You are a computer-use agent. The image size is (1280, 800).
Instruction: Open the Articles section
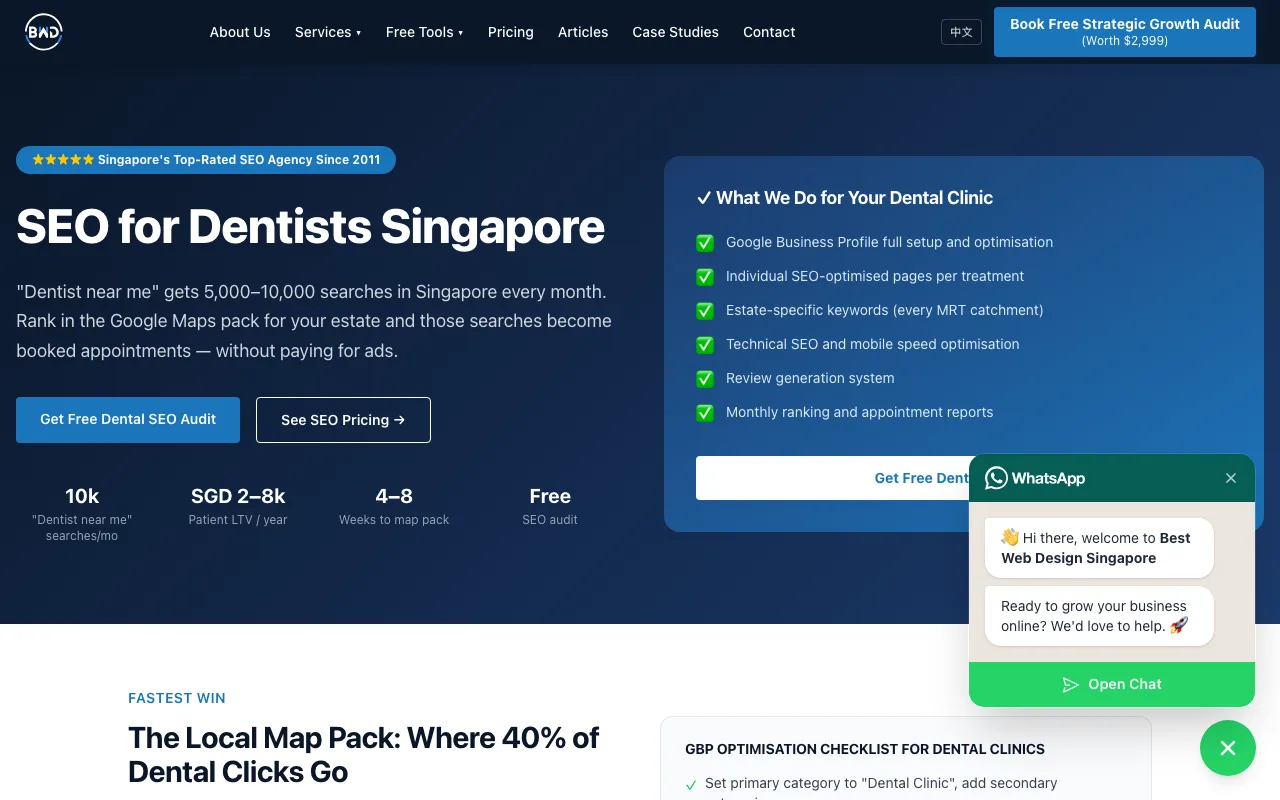pyautogui.click(x=583, y=32)
